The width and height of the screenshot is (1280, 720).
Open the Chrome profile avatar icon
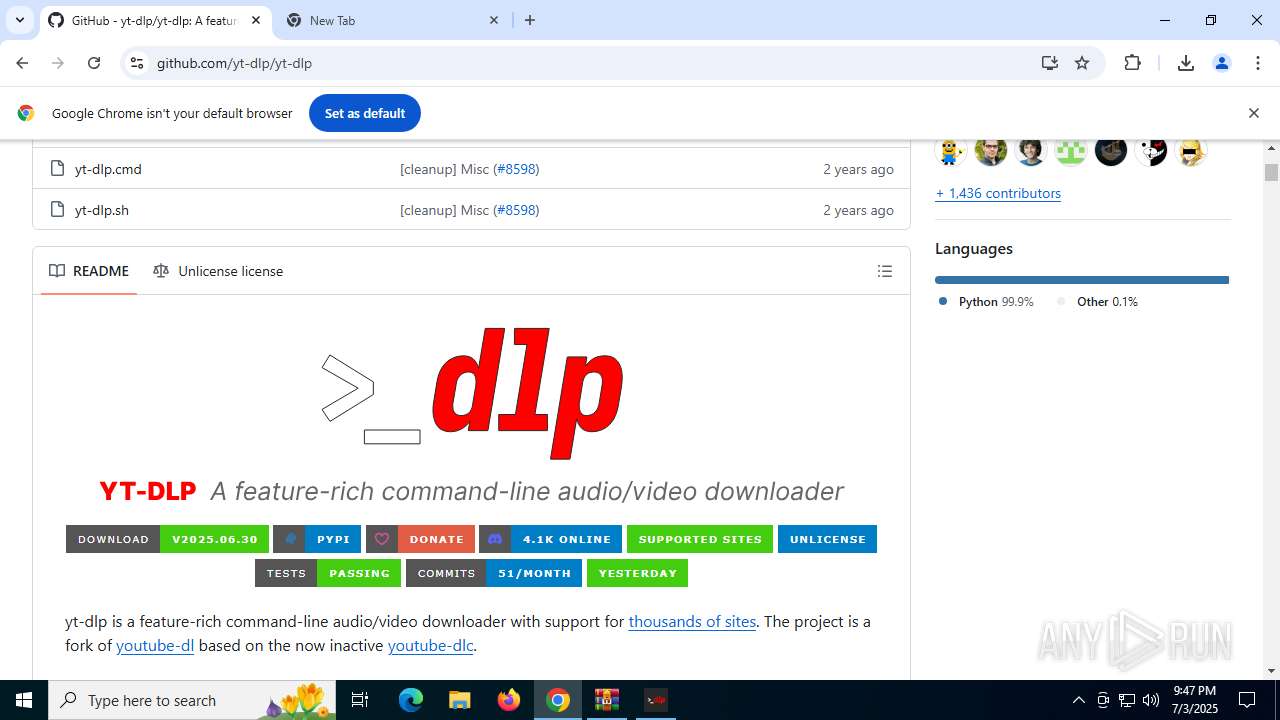click(1221, 63)
